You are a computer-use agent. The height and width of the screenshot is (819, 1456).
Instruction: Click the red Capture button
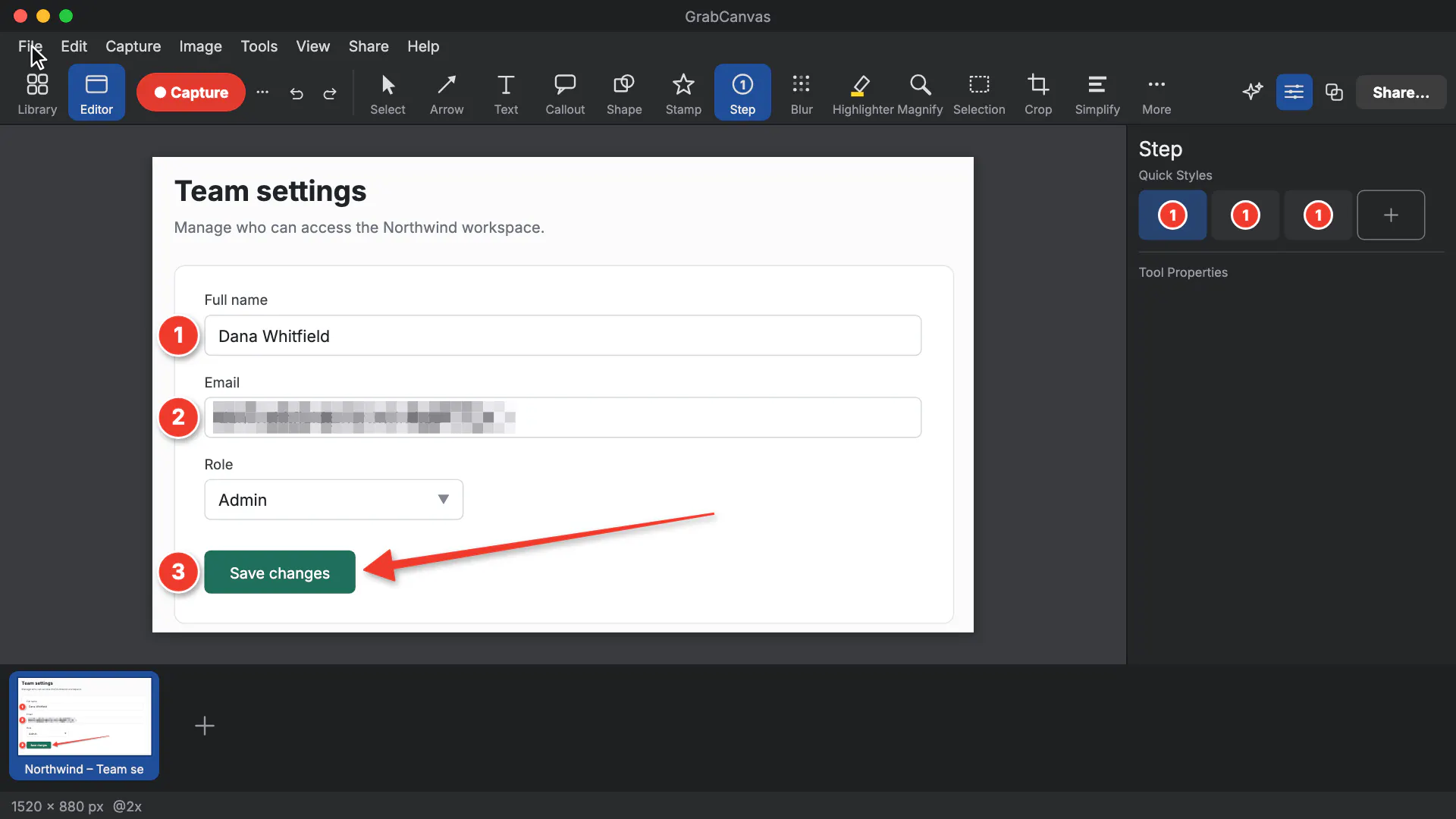click(x=191, y=93)
